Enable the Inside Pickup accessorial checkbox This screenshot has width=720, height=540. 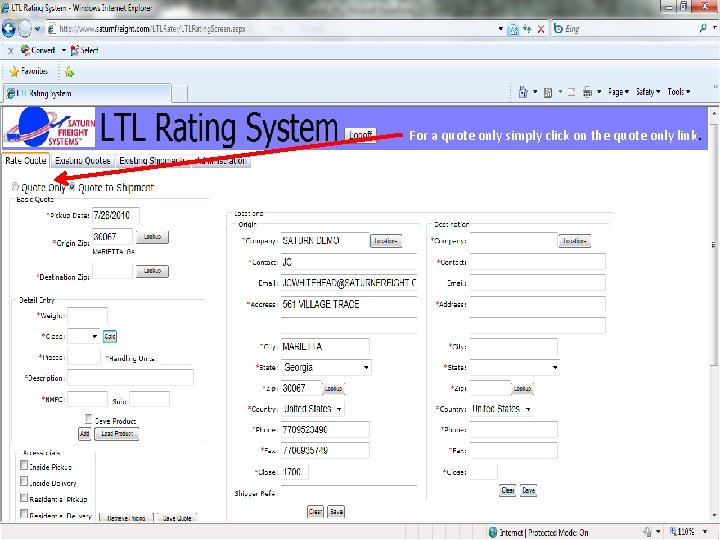click(x=24, y=465)
